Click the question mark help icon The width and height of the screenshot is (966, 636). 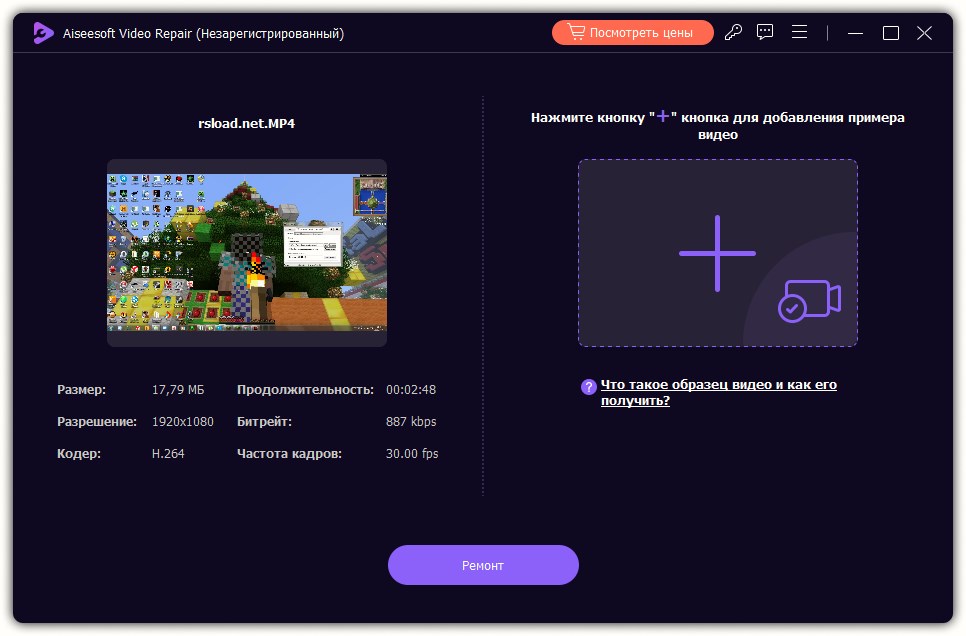[589, 384]
